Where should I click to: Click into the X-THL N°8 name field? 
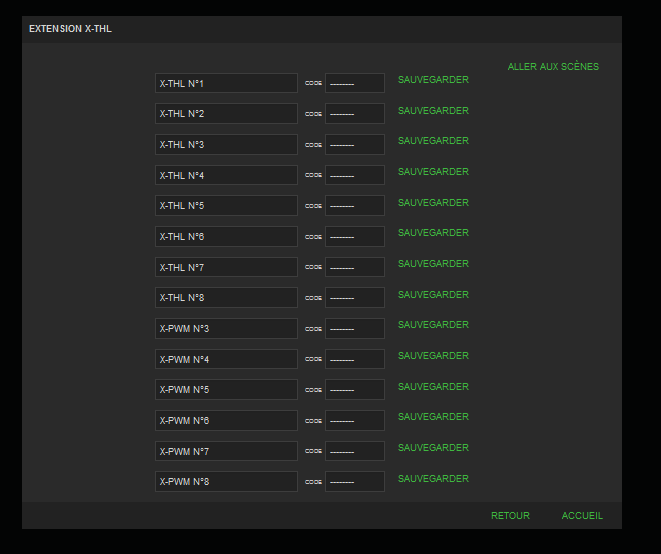pyautogui.click(x=226, y=297)
